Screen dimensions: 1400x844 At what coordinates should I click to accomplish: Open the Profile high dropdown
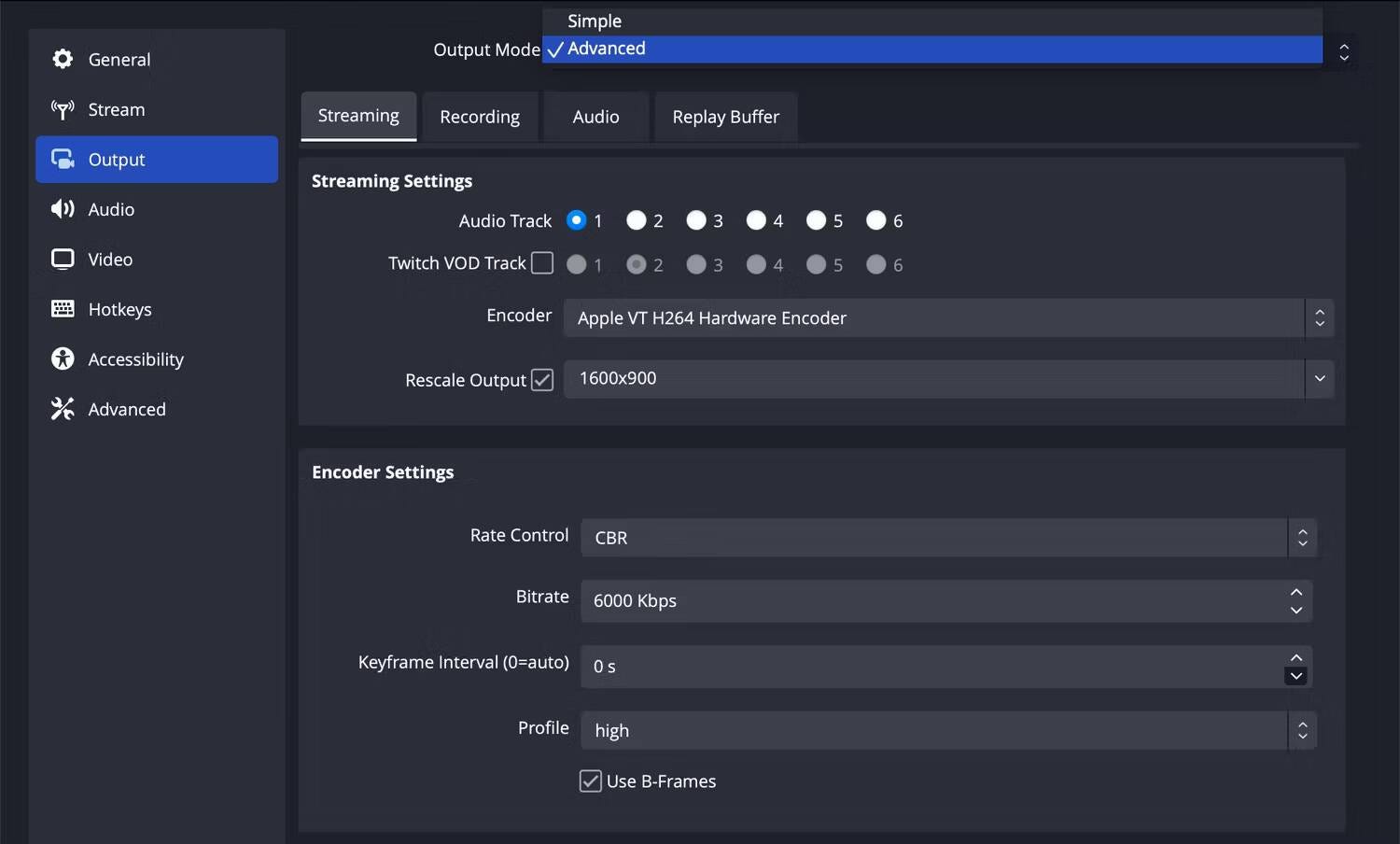click(947, 730)
